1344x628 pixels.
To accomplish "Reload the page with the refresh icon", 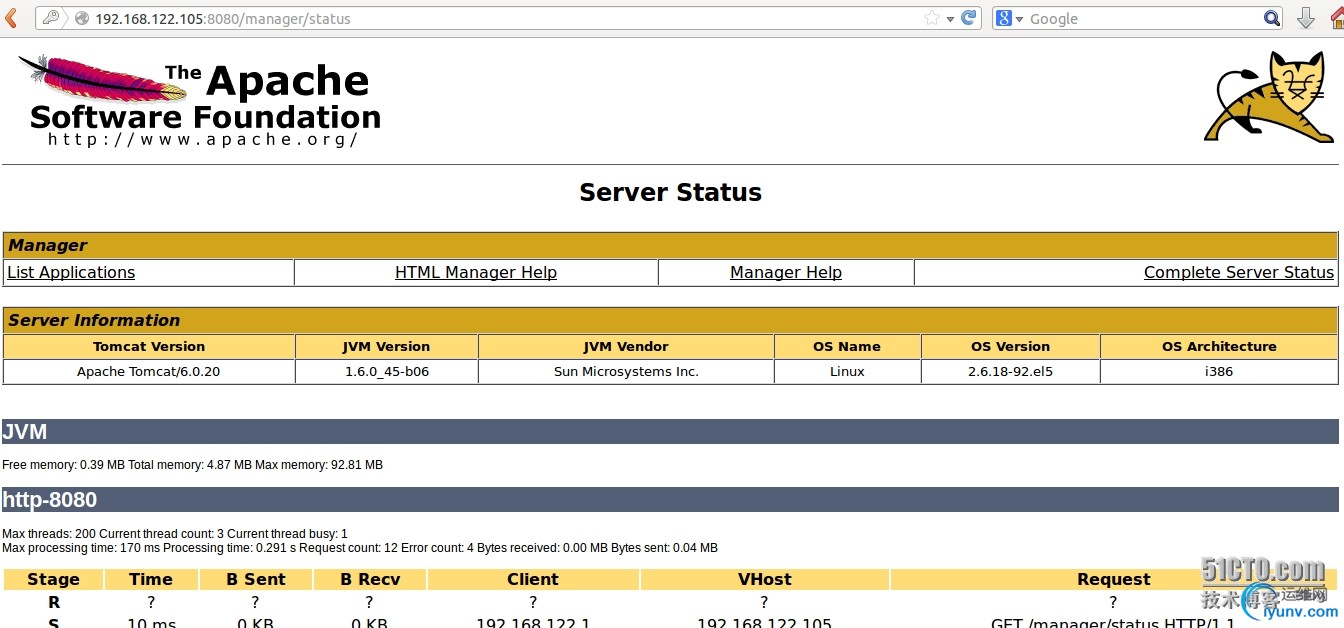I will coord(968,18).
